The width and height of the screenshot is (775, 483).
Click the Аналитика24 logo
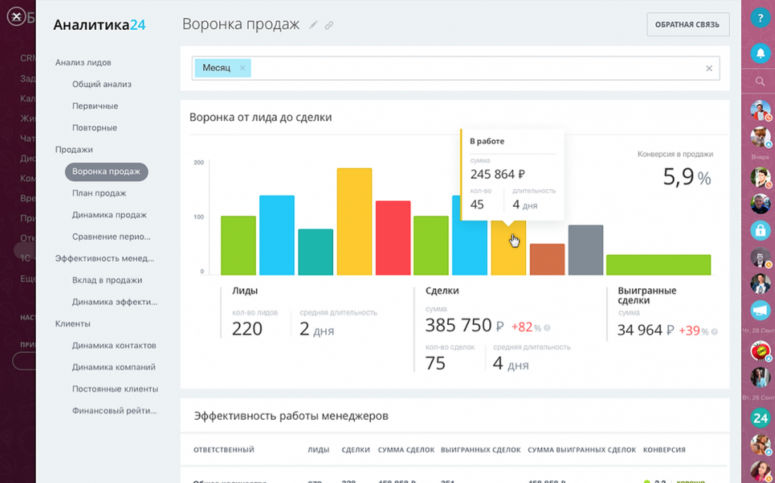99,25
